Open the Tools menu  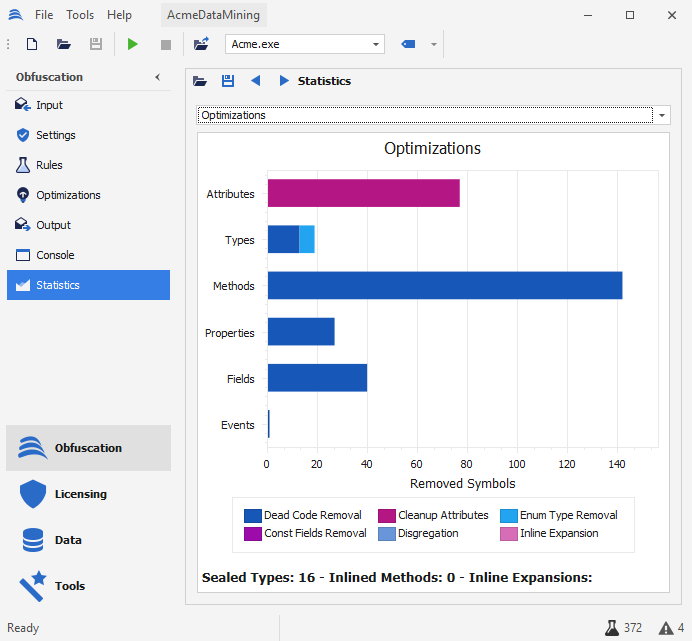point(80,15)
